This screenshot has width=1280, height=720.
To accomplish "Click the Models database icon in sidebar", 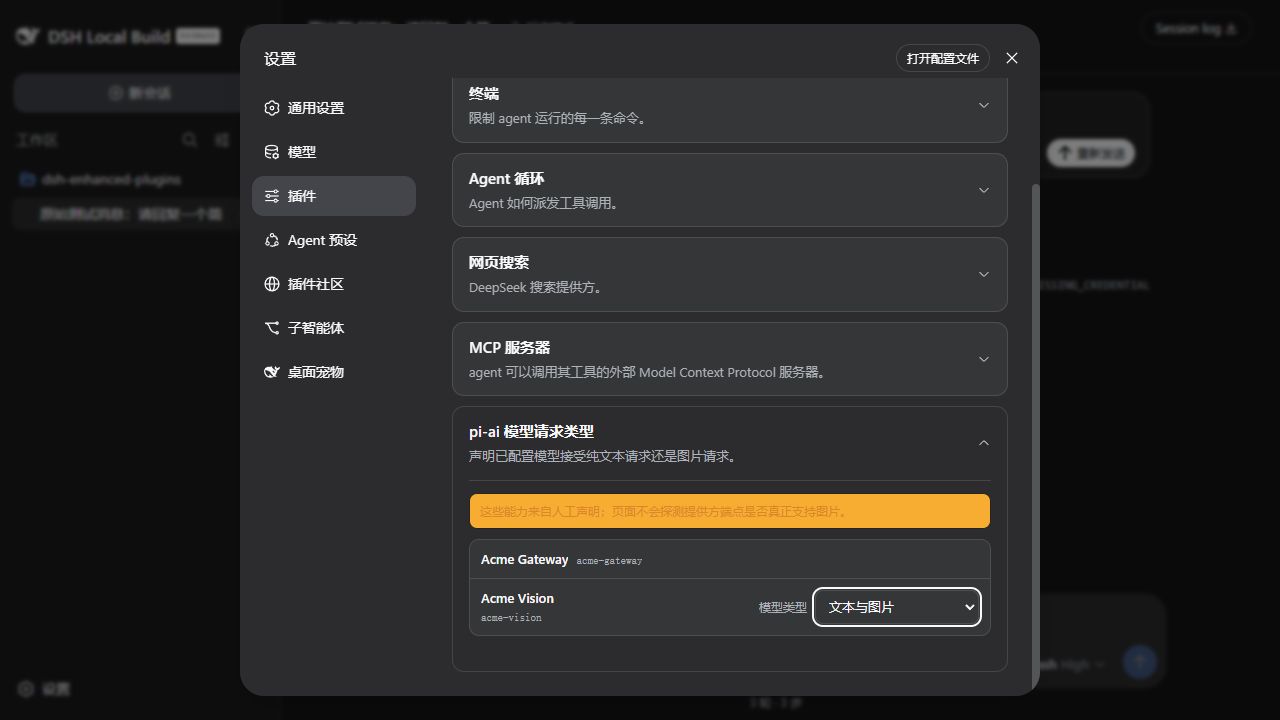I will 272,152.
